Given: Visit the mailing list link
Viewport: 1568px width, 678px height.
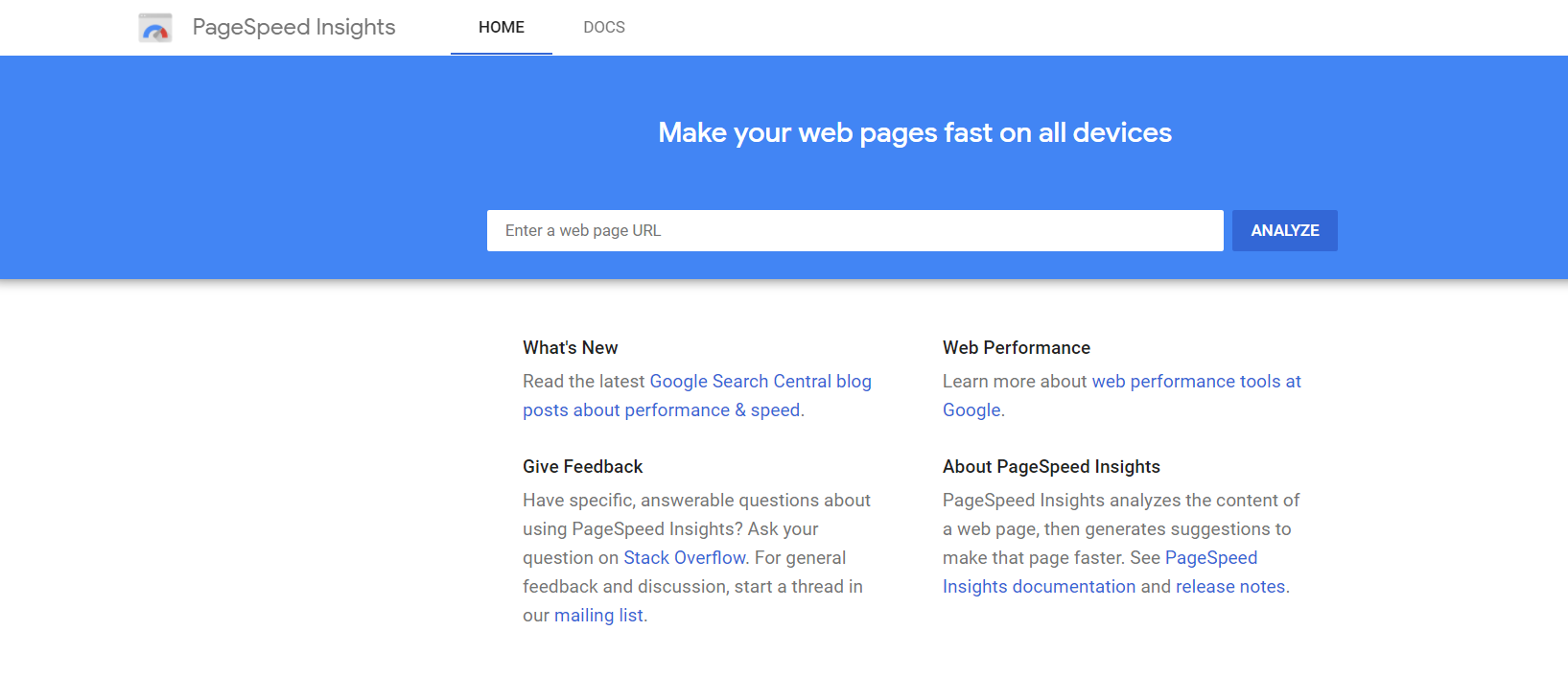Looking at the screenshot, I should pos(598,615).
